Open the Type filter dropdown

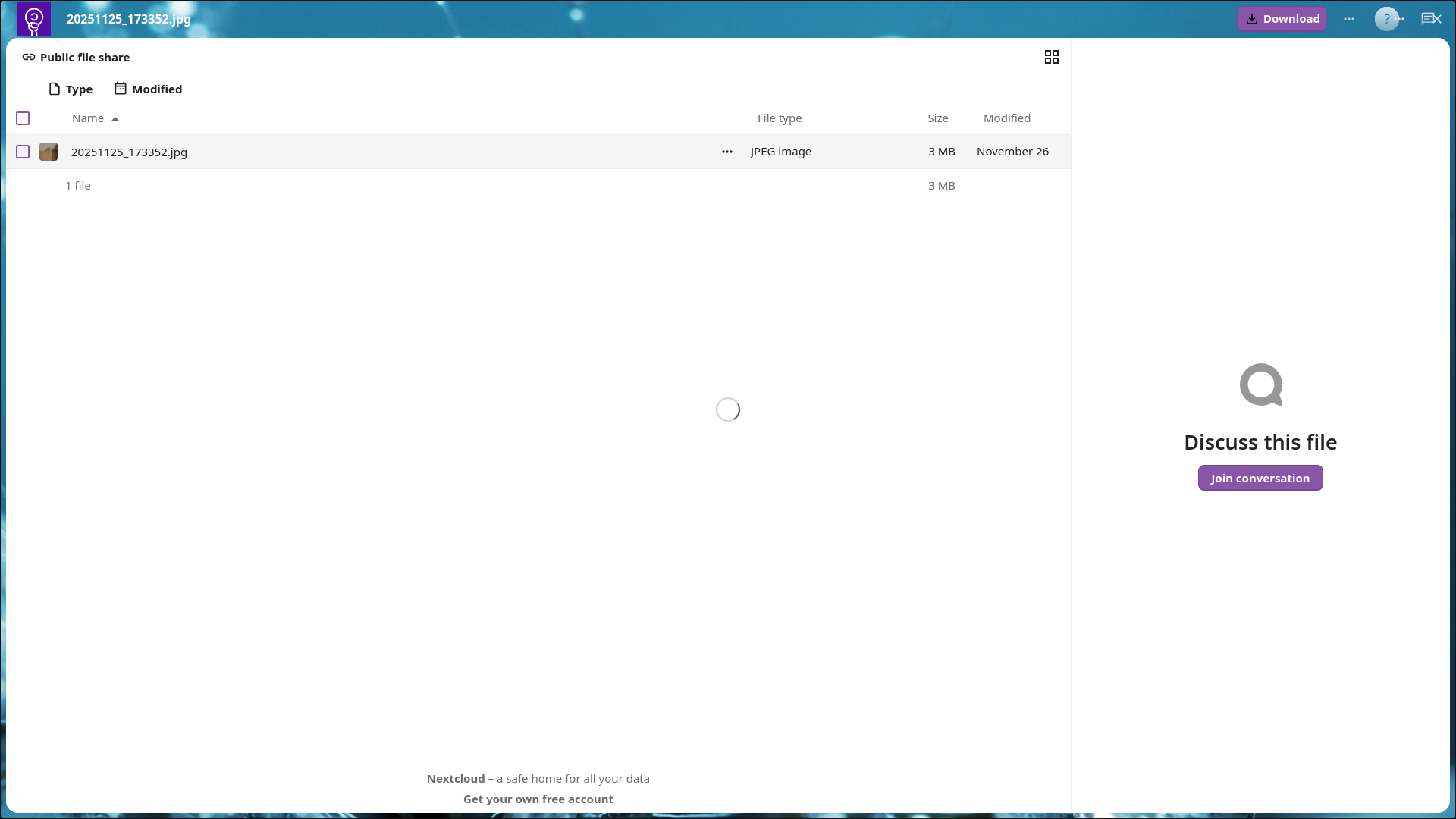(x=71, y=89)
